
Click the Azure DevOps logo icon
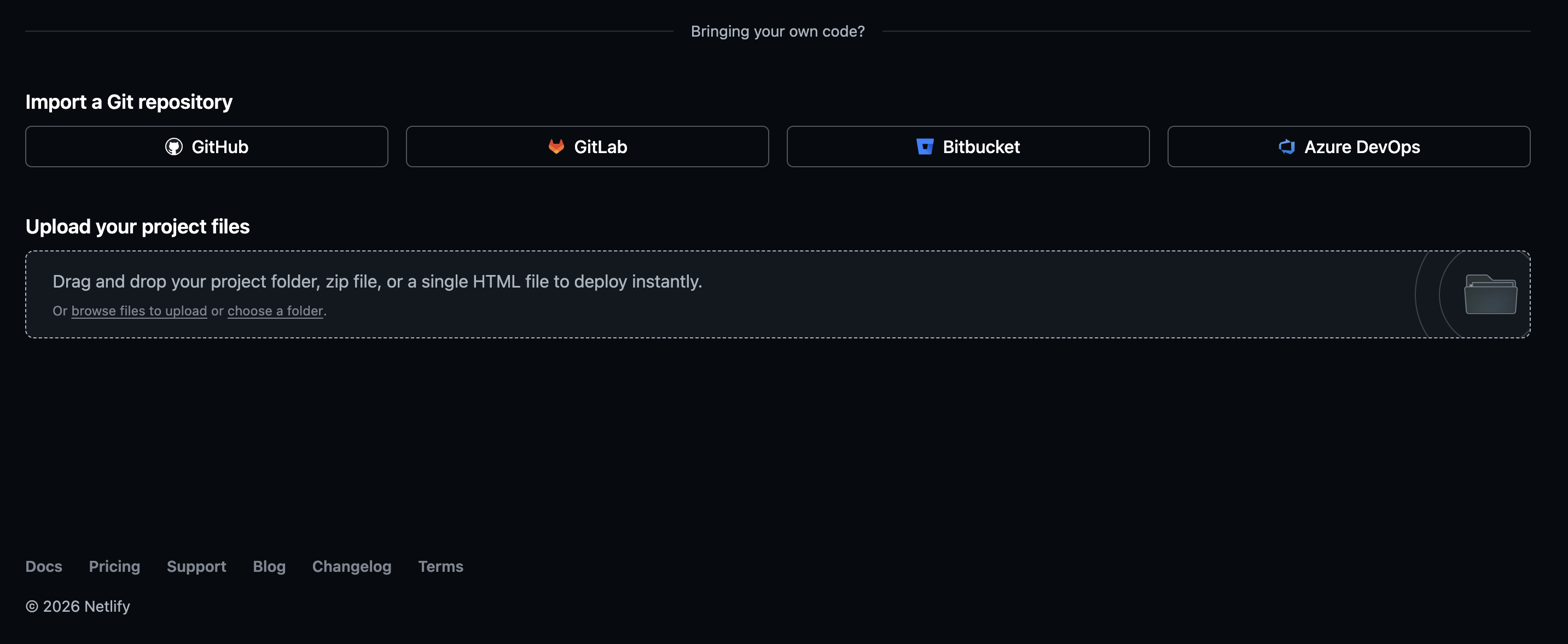[x=1286, y=147]
